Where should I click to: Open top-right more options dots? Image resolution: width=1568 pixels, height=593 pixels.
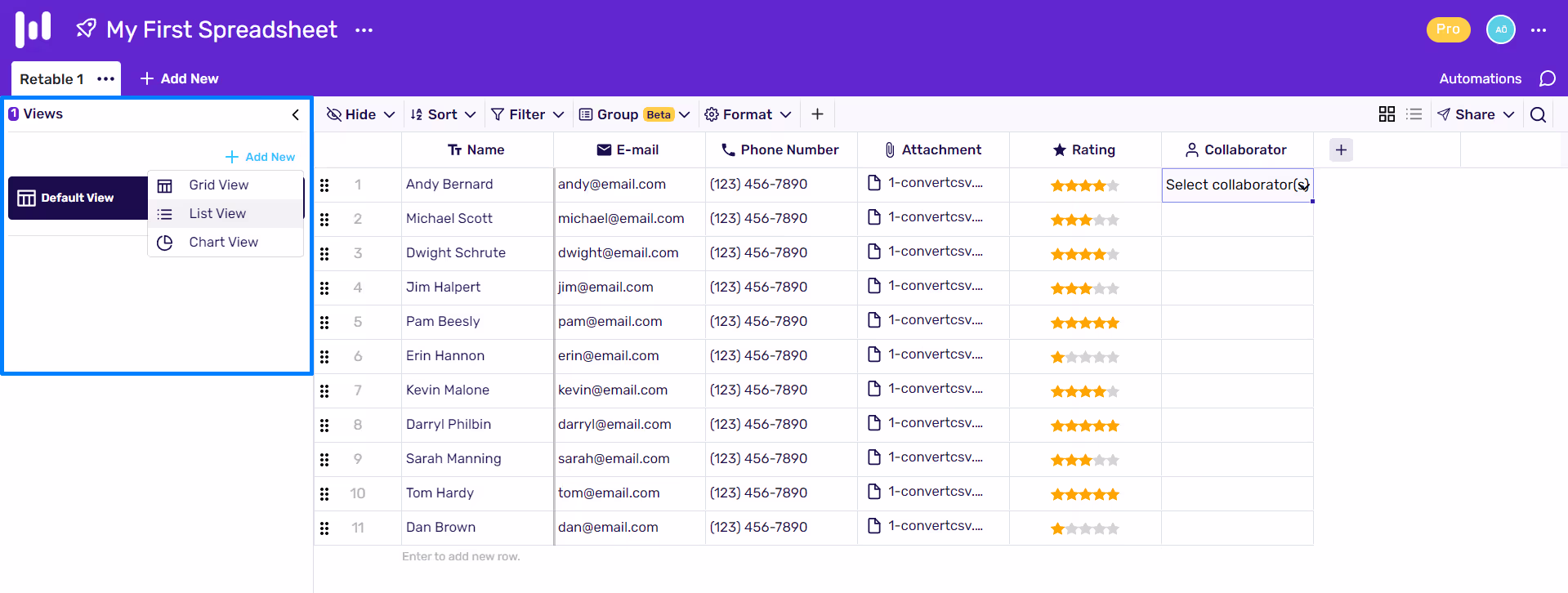pyautogui.click(x=1539, y=30)
